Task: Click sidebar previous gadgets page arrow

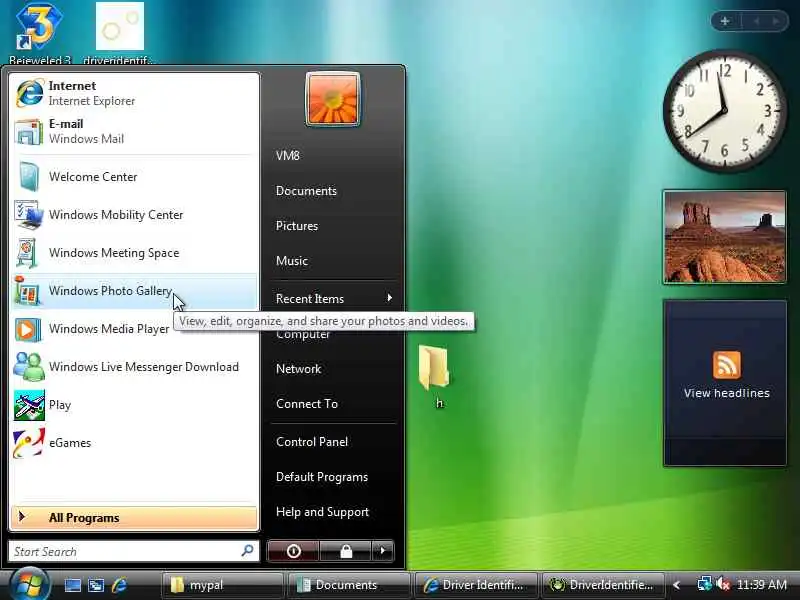Action: coord(756,21)
